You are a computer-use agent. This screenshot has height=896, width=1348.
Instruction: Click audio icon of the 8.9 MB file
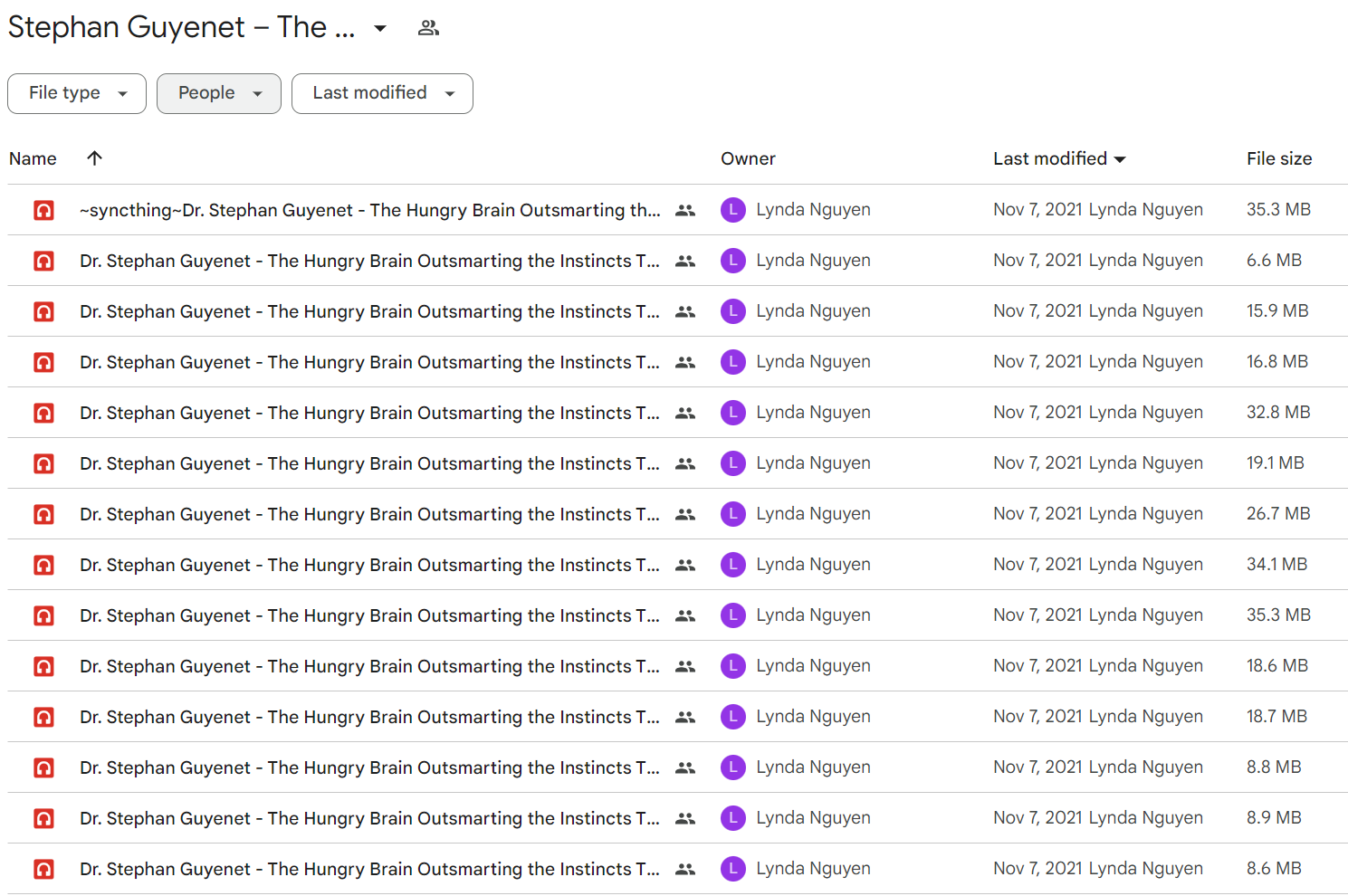click(x=43, y=818)
